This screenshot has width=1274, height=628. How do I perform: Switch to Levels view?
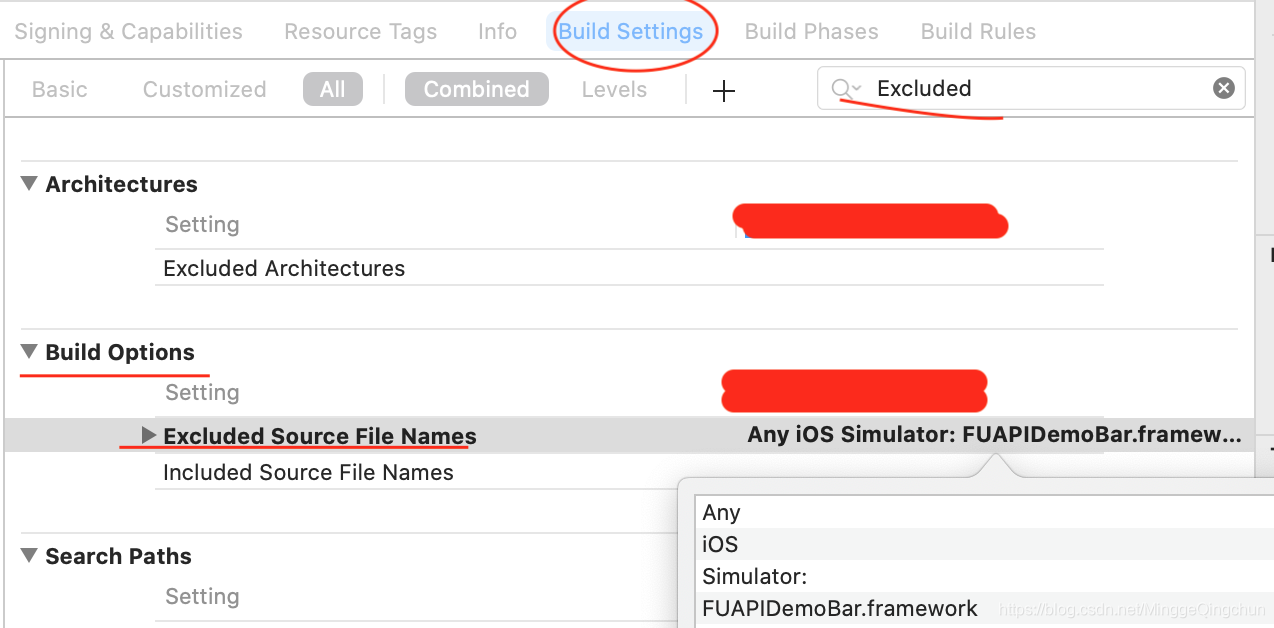[614, 90]
